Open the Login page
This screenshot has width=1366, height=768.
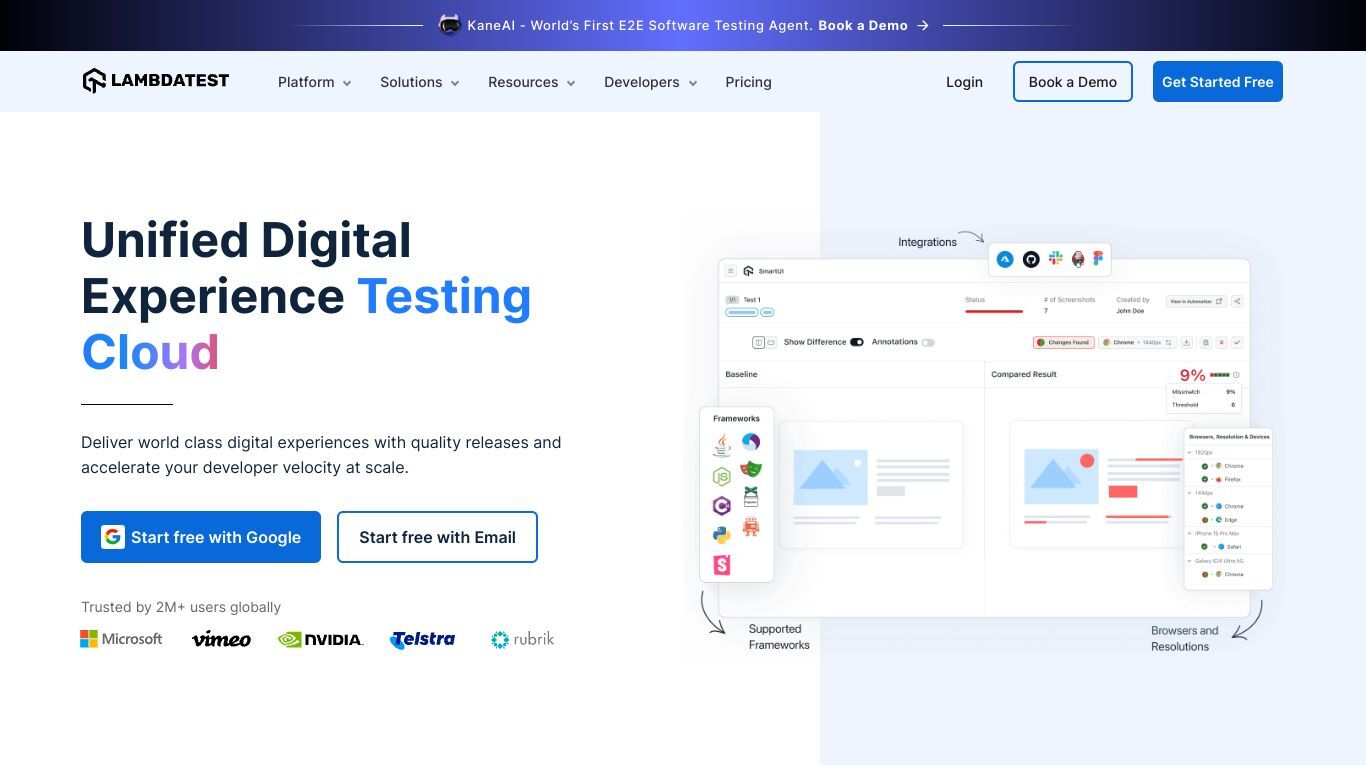click(x=964, y=82)
